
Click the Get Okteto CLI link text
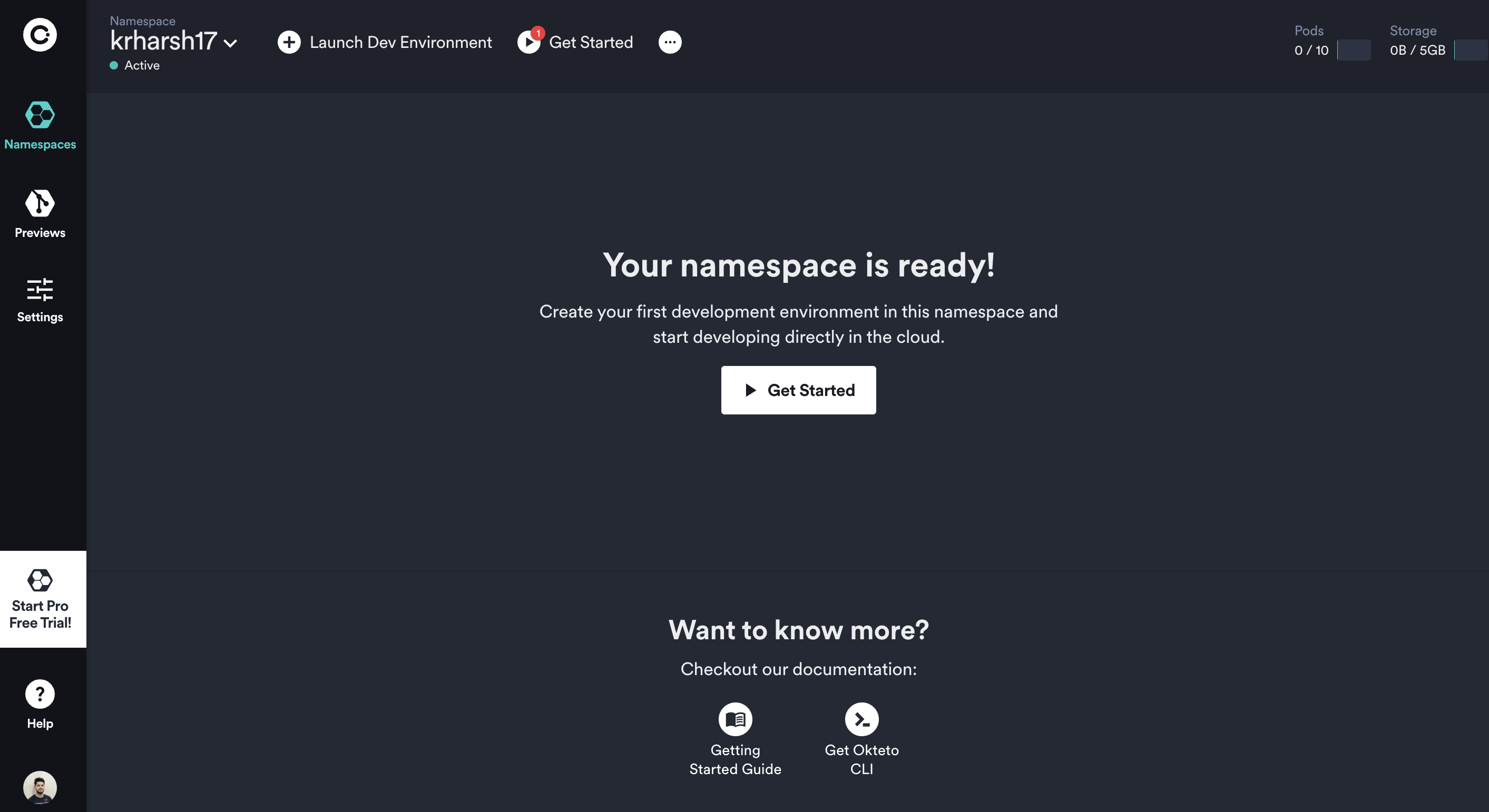point(861,759)
